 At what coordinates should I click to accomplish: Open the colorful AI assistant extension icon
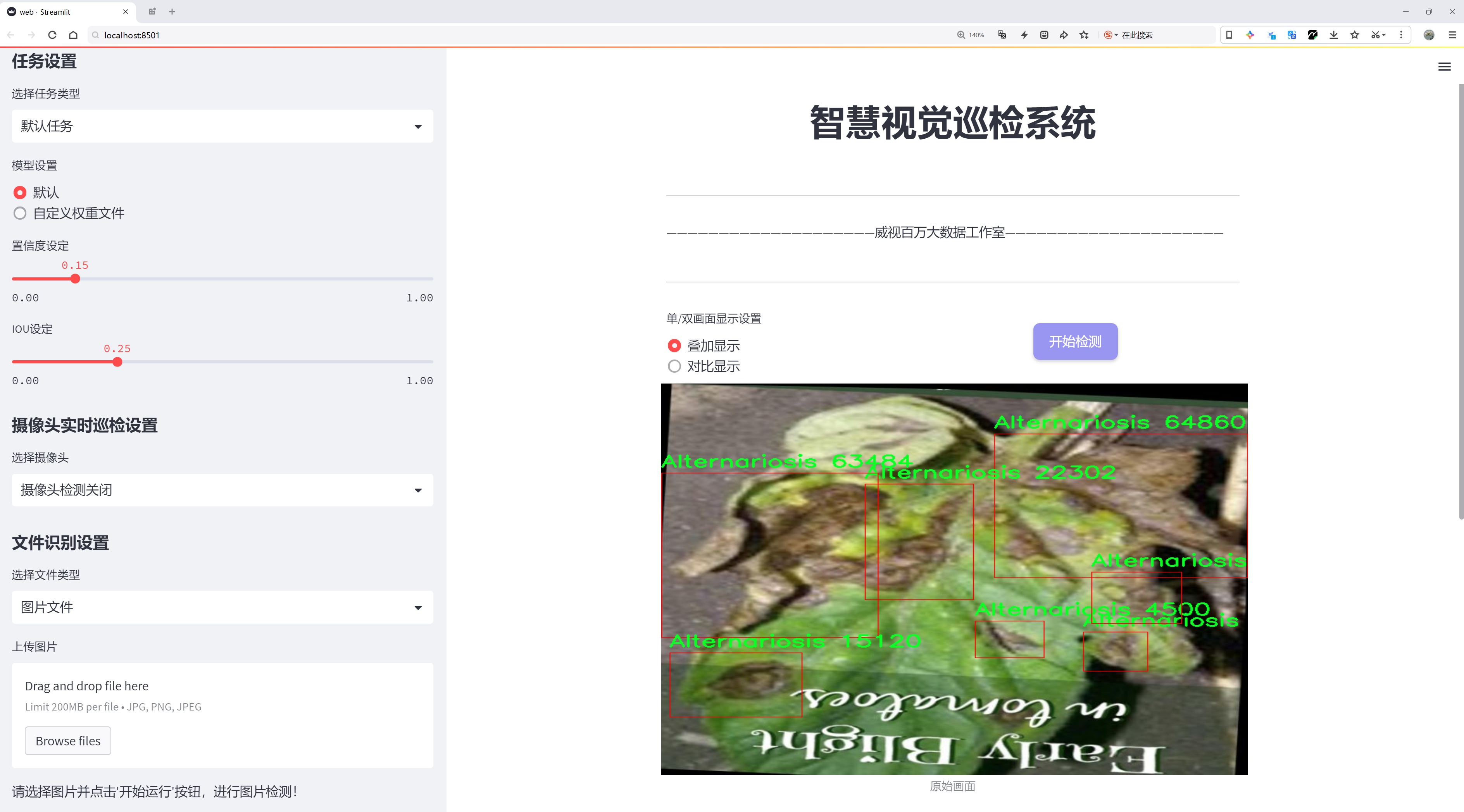click(1250, 35)
